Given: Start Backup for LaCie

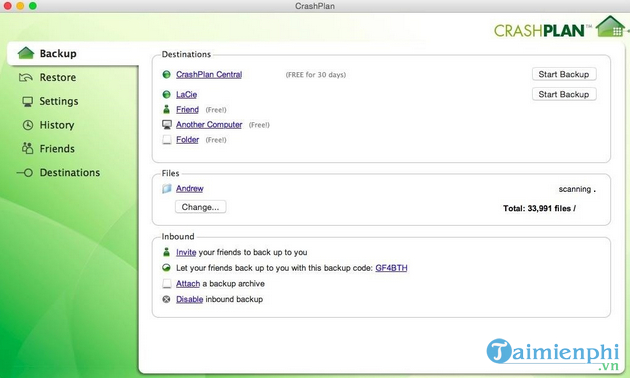Looking at the screenshot, I should pyautogui.click(x=564, y=94).
